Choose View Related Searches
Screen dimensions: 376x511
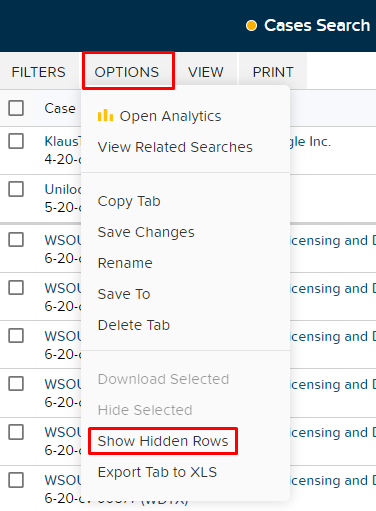click(x=175, y=147)
